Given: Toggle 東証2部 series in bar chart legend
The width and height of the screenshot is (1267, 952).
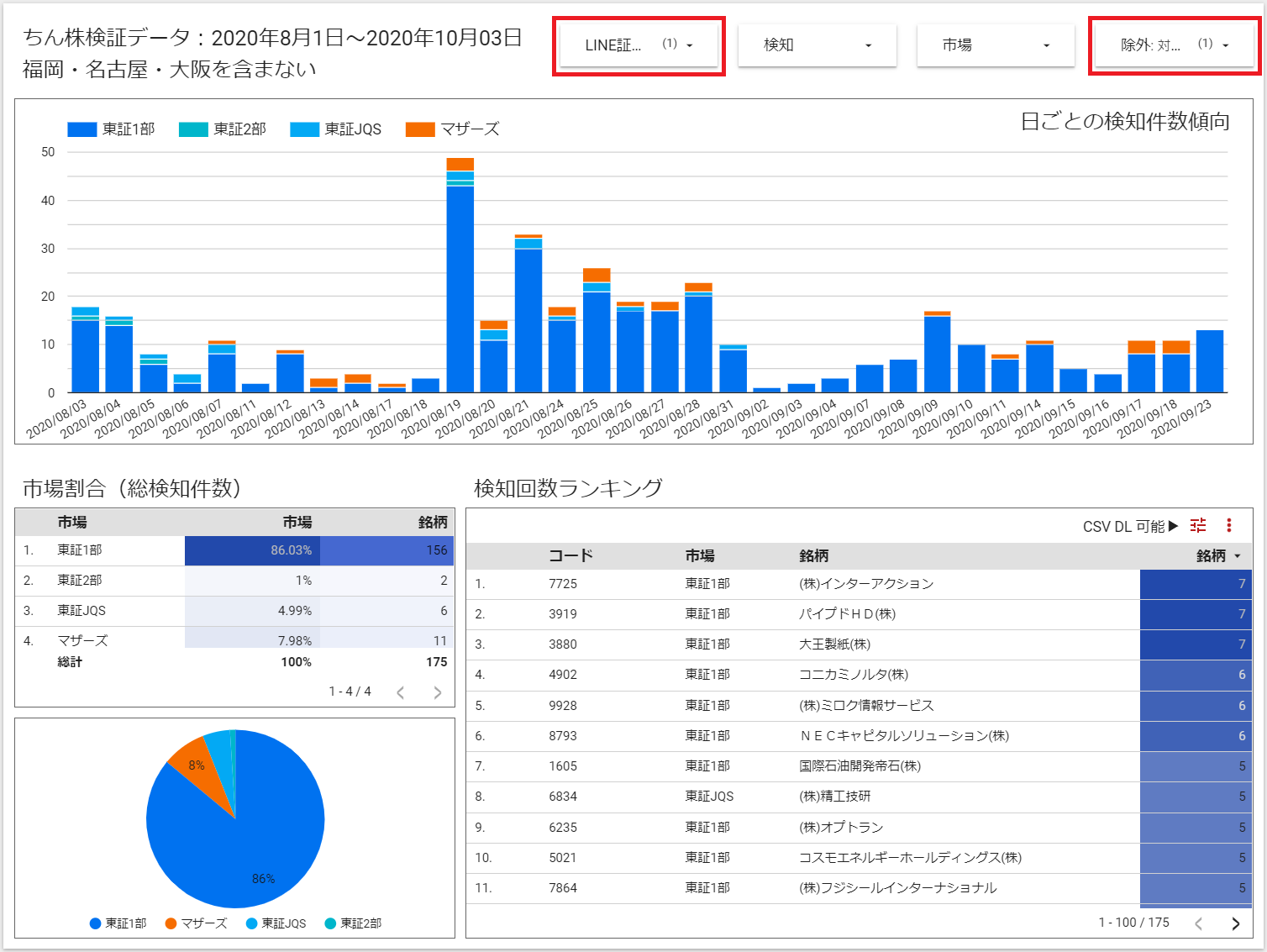Looking at the screenshot, I should [223, 129].
